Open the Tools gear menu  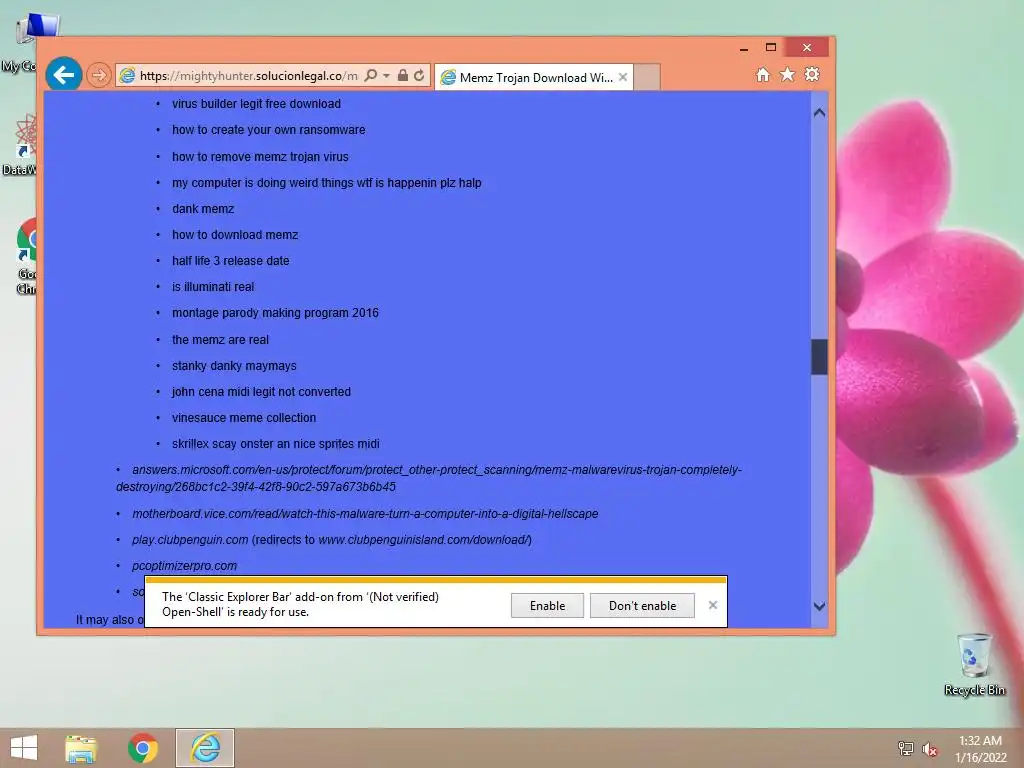812,74
